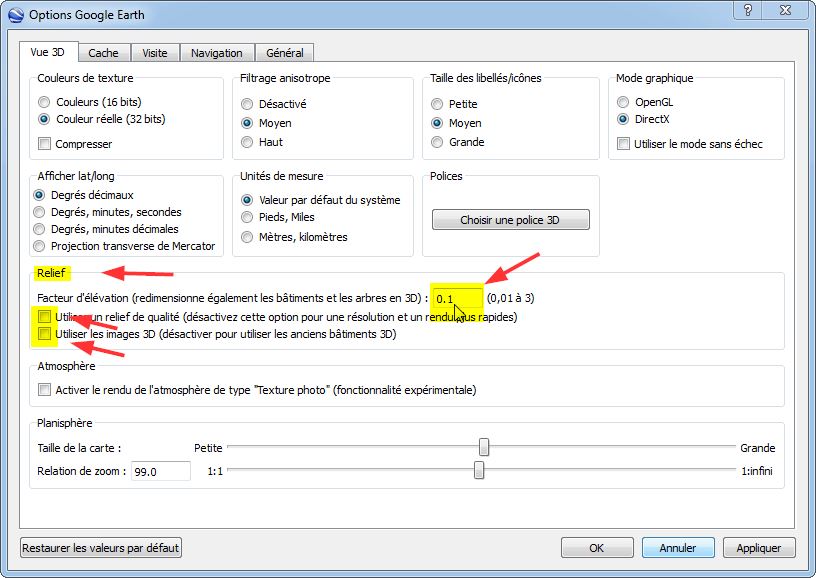Select OpenGL graphics mode
This screenshot has height=578, width=816.
(x=645, y=102)
